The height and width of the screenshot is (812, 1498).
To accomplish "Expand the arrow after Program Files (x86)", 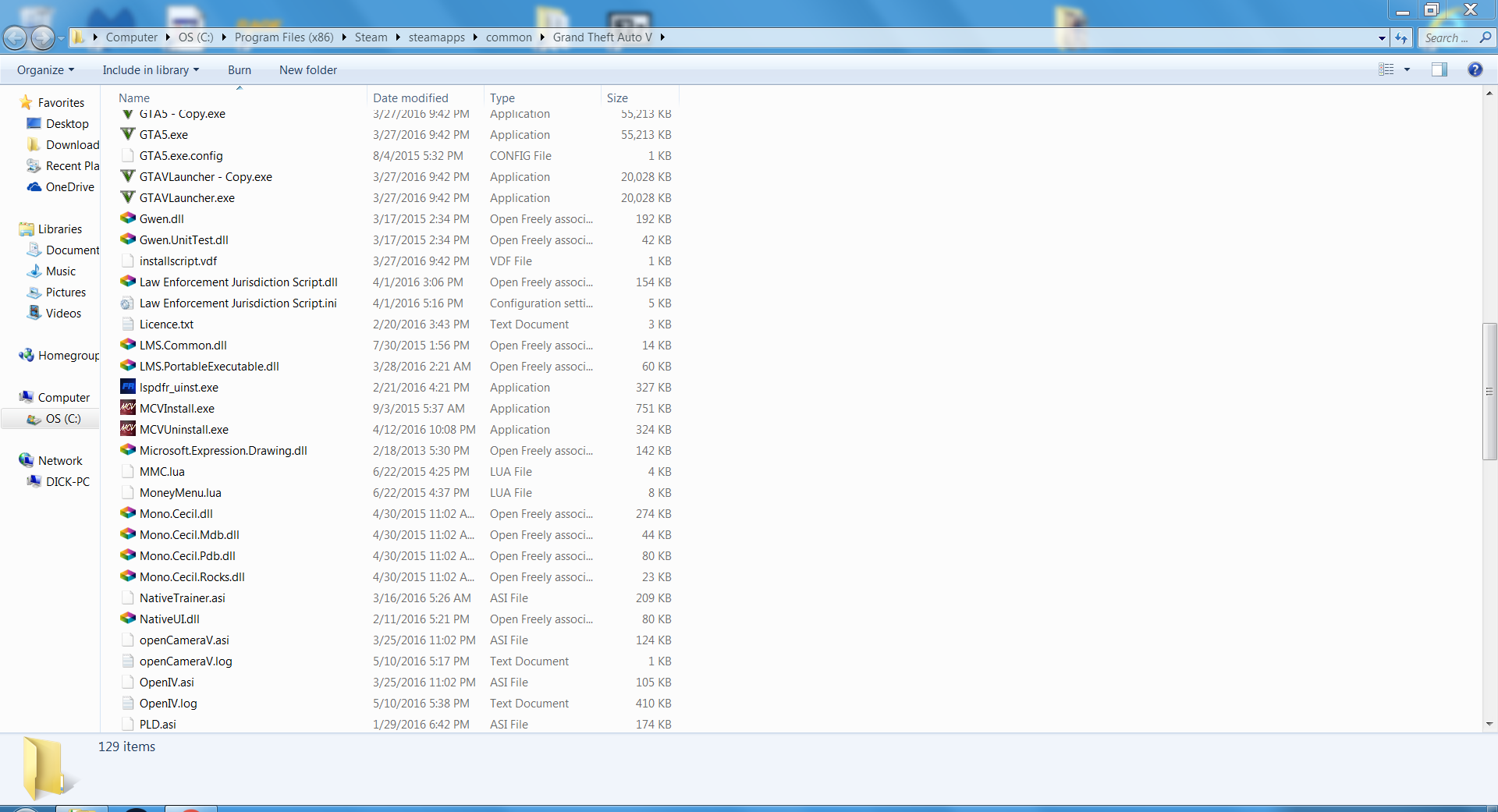I will pos(344,37).
